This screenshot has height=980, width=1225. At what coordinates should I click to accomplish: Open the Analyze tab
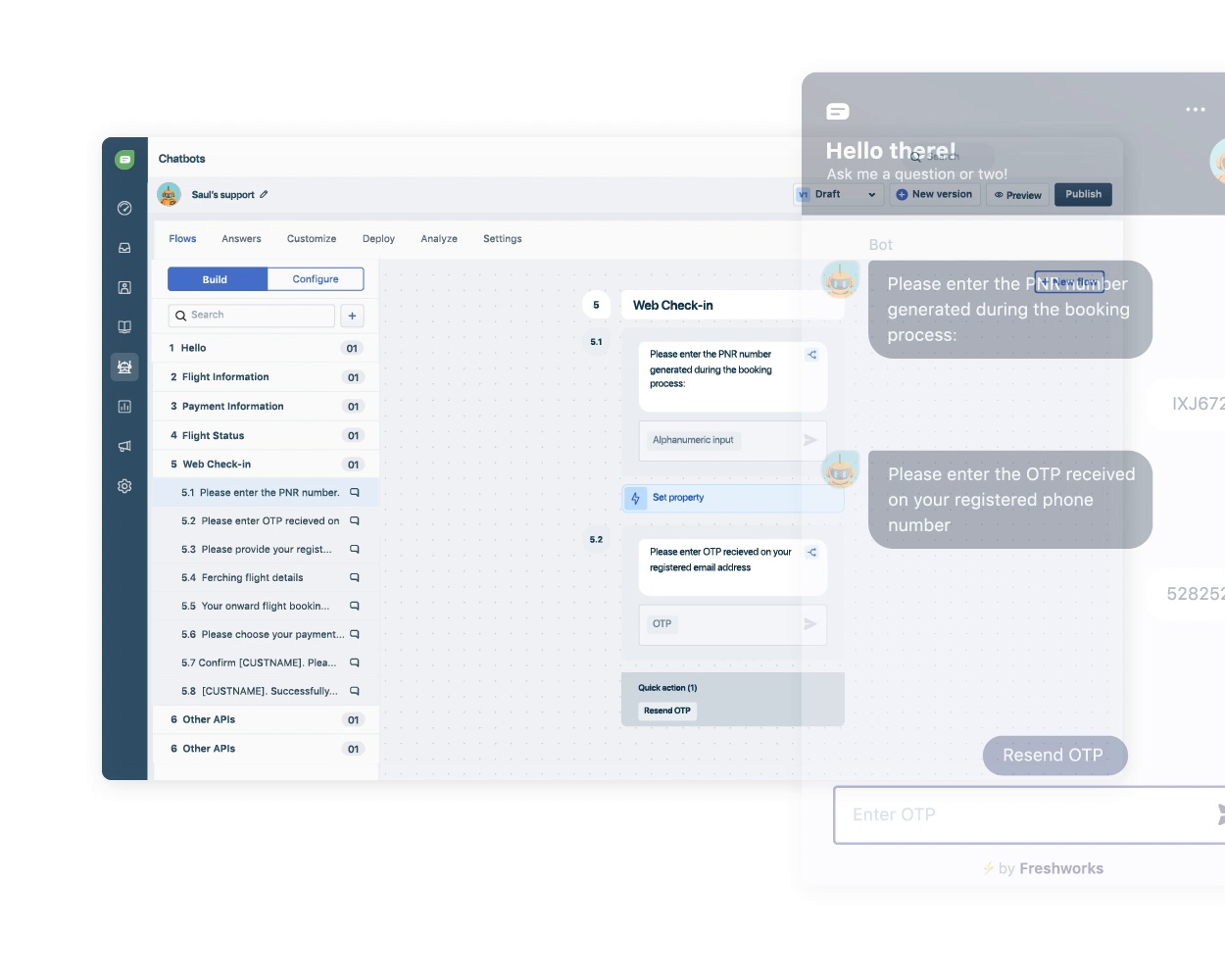tap(439, 239)
